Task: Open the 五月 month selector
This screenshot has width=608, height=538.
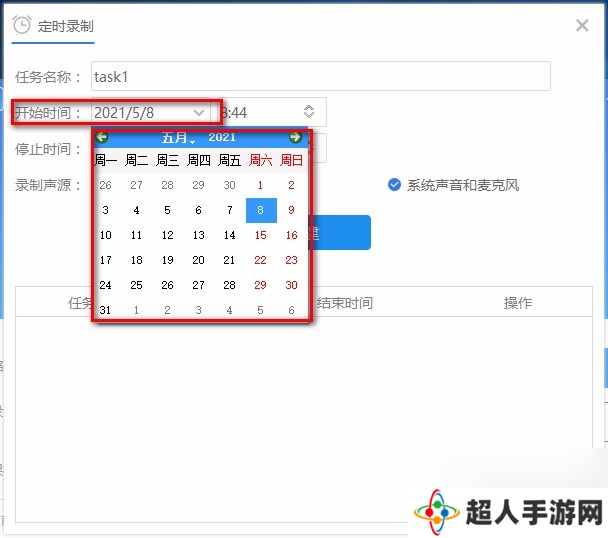Action: (x=178, y=137)
